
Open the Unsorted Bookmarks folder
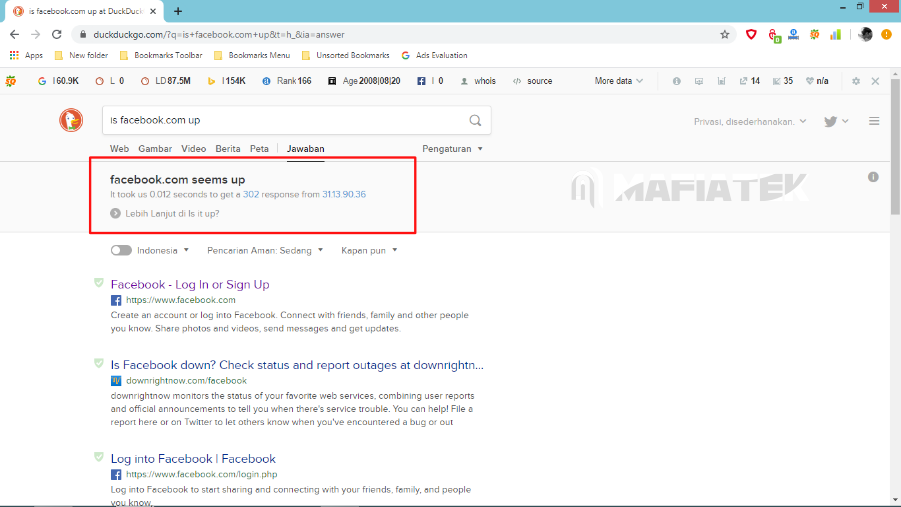[x=345, y=55]
